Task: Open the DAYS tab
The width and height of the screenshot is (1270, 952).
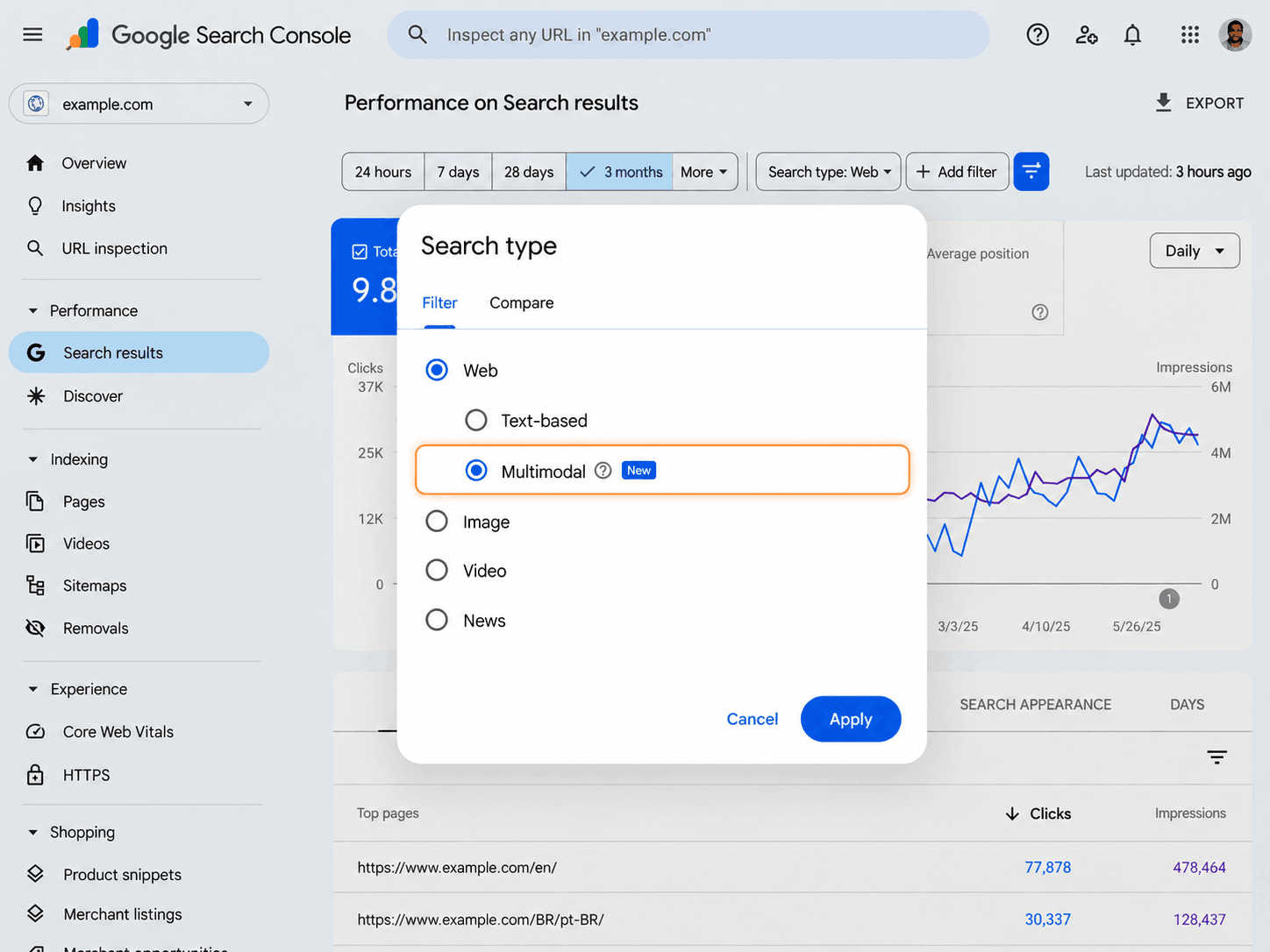Action: click(x=1187, y=705)
